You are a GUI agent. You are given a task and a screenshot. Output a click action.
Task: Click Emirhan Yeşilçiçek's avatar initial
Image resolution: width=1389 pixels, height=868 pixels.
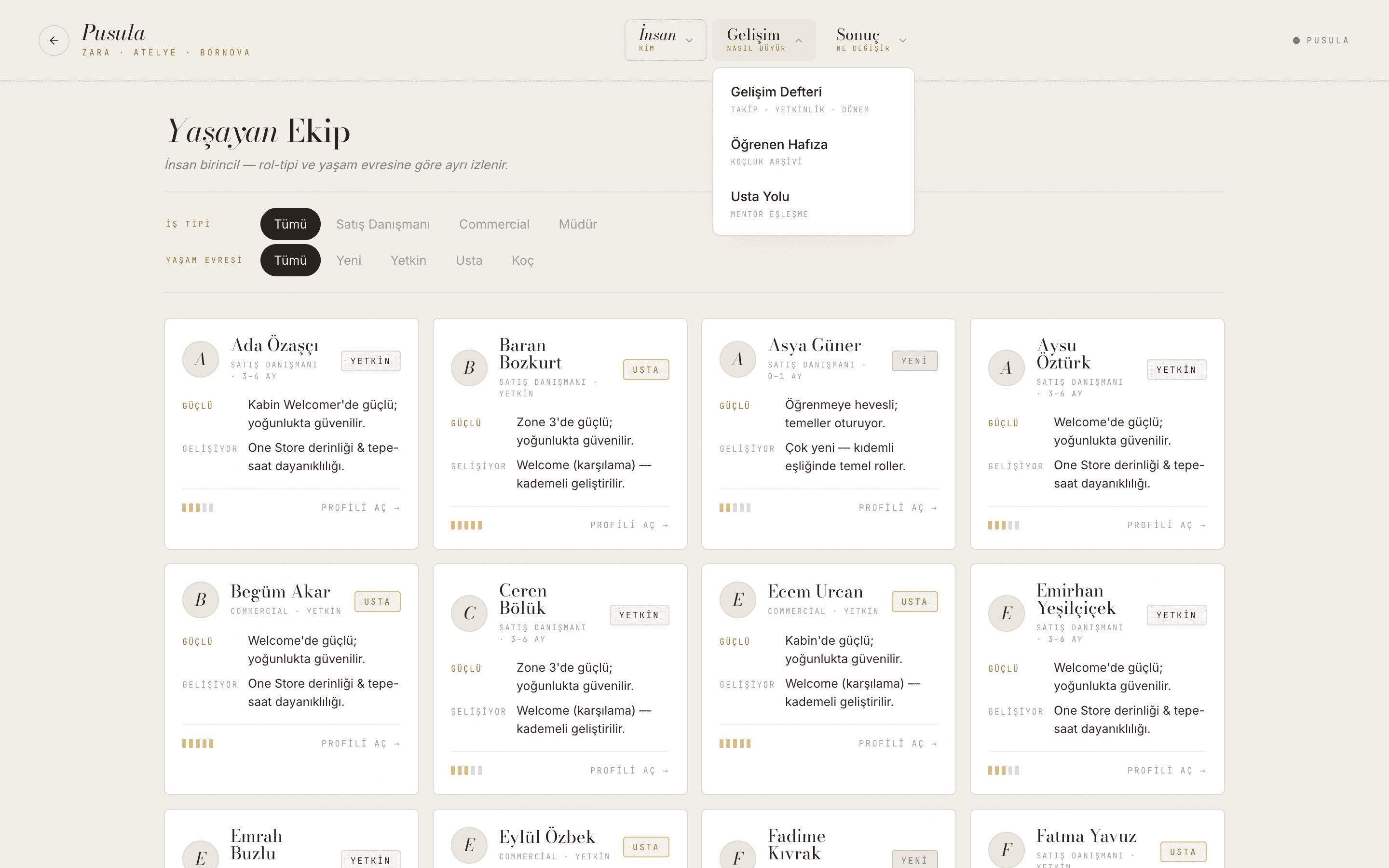click(x=1006, y=614)
